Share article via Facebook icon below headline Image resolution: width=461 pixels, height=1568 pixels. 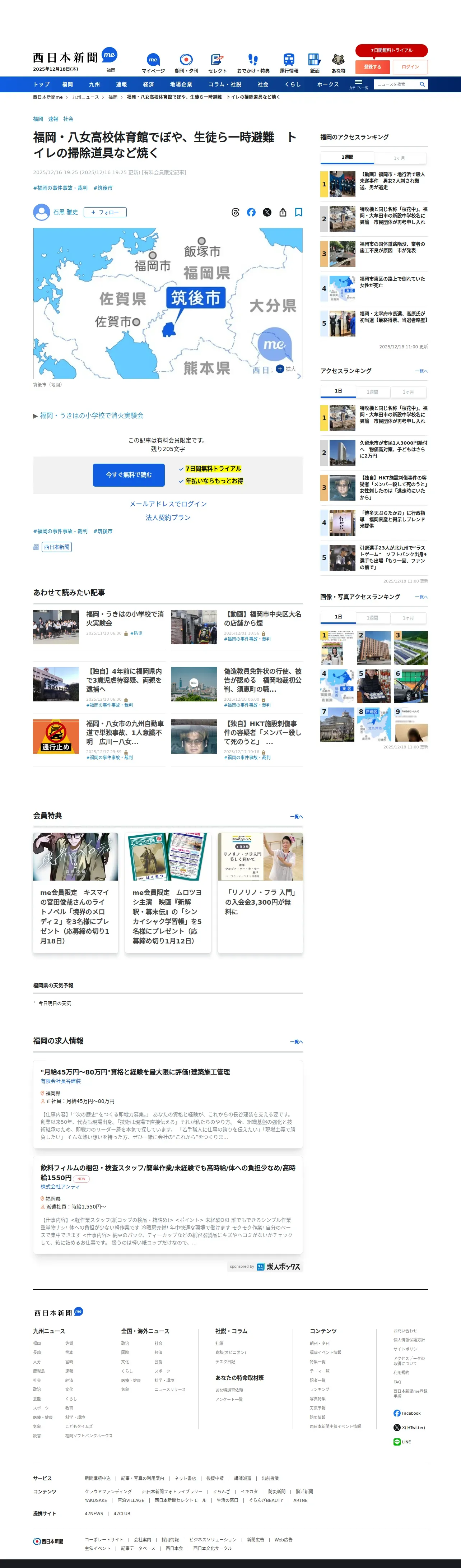251,213
